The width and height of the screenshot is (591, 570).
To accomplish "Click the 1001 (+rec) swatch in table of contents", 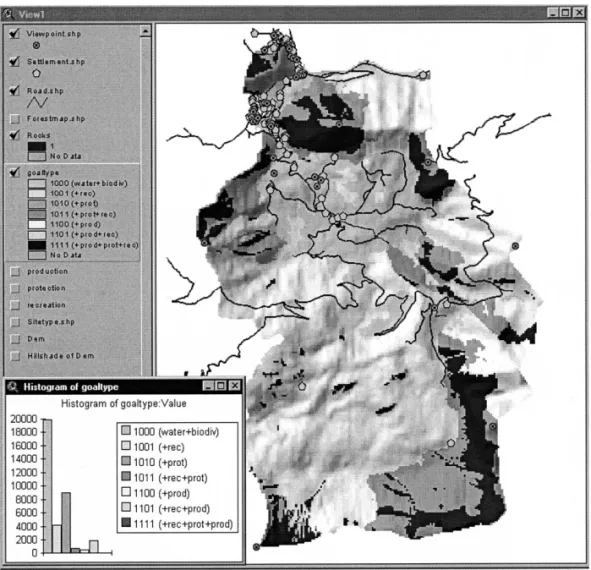I will tap(37, 194).
